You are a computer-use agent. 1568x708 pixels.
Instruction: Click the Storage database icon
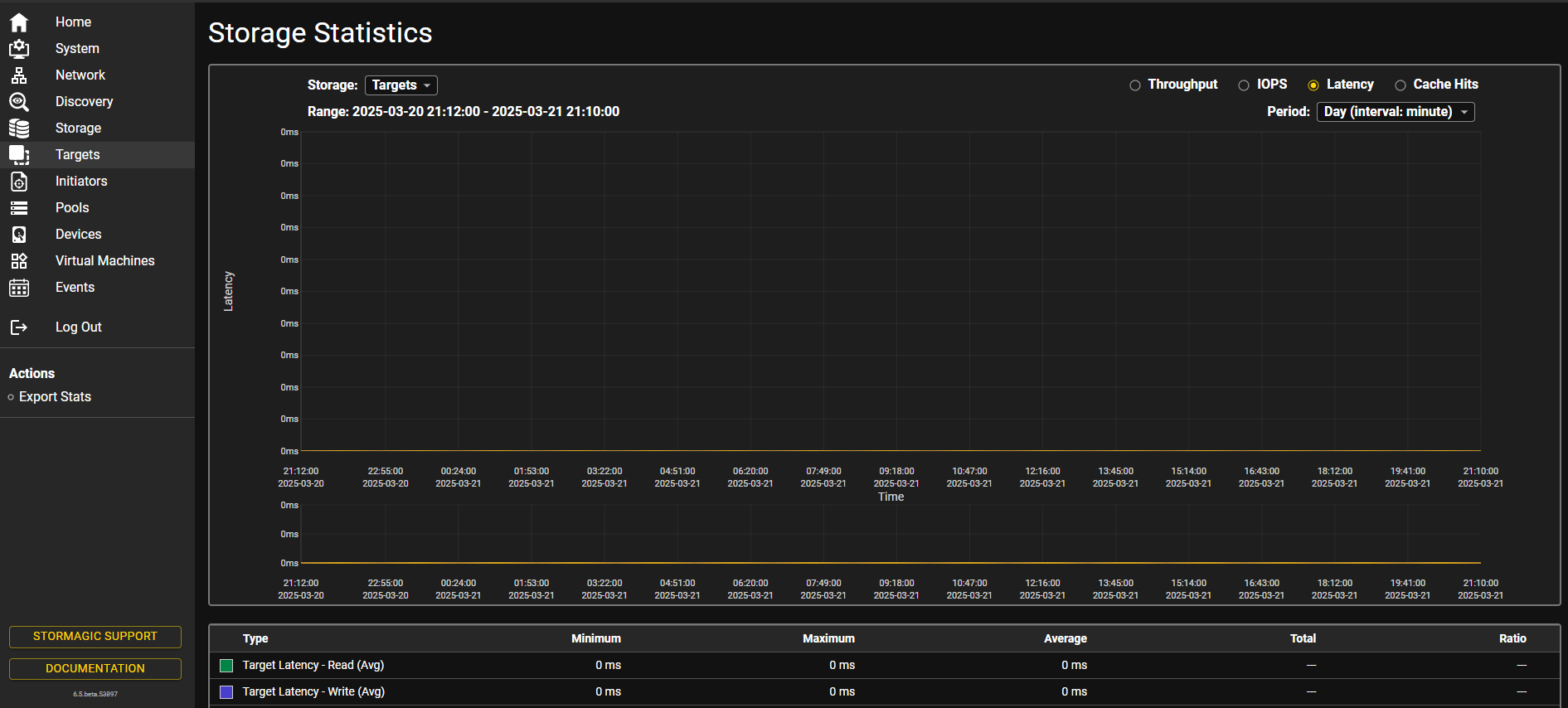(x=19, y=129)
